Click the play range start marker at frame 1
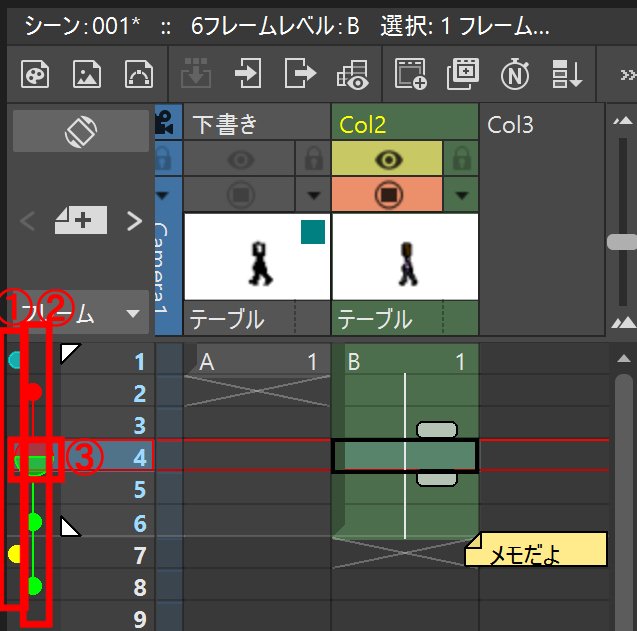The width and height of the screenshot is (637, 631). 70,353
